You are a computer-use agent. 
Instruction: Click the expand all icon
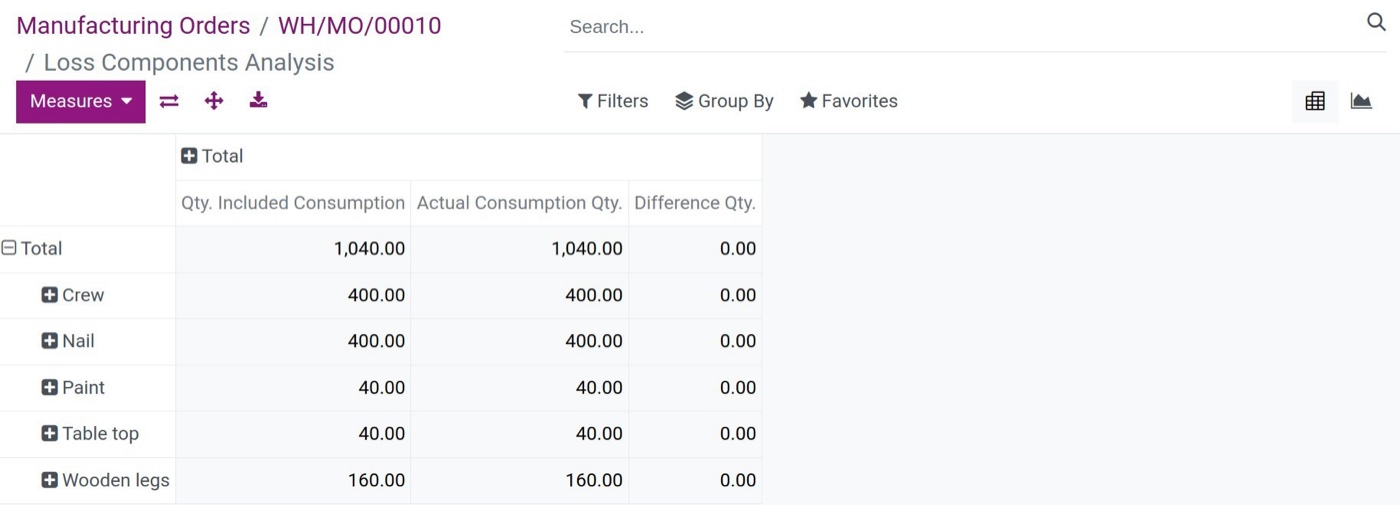pyautogui.click(x=214, y=101)
